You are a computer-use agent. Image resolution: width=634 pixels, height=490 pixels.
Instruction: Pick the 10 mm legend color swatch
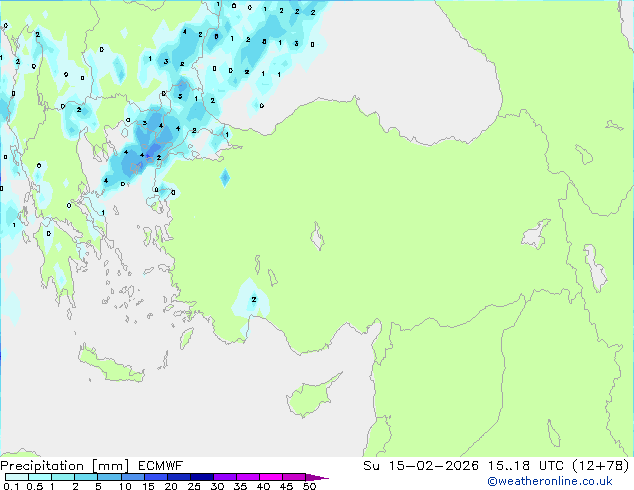[135, 477]
